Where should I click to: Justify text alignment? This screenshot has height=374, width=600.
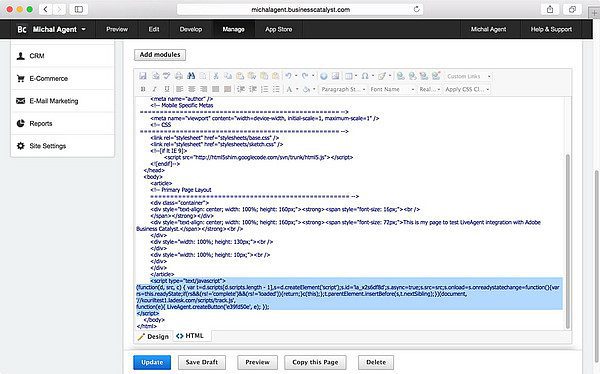click(215, 89)
